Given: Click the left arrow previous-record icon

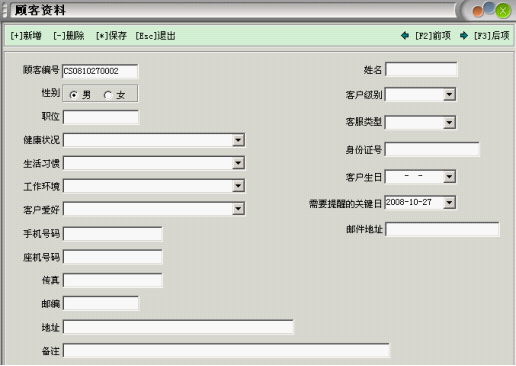Looking at the screenshot, I should (x=405, y=35).
